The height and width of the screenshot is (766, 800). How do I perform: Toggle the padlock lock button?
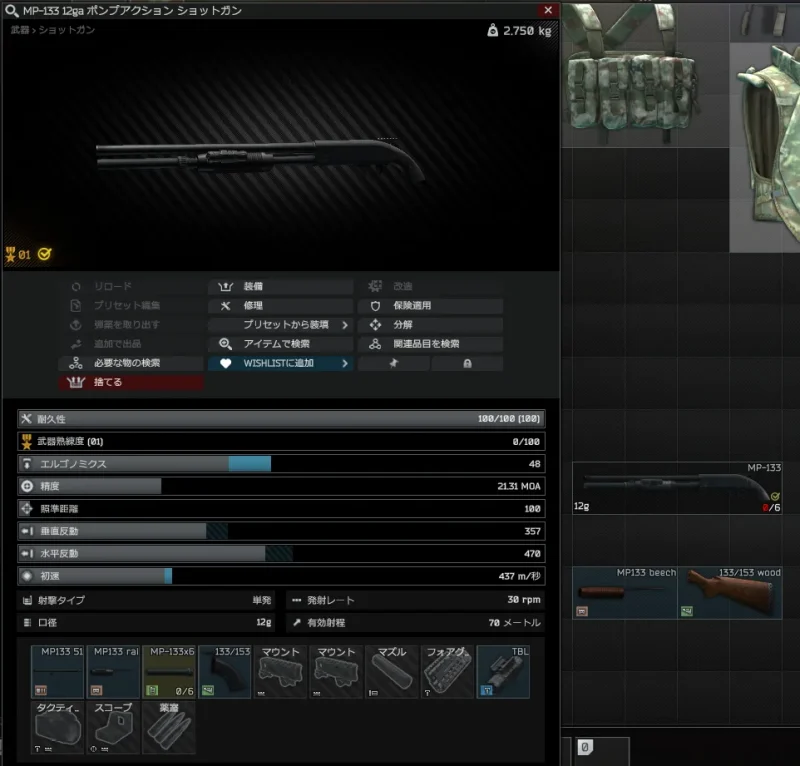[467, 364]
